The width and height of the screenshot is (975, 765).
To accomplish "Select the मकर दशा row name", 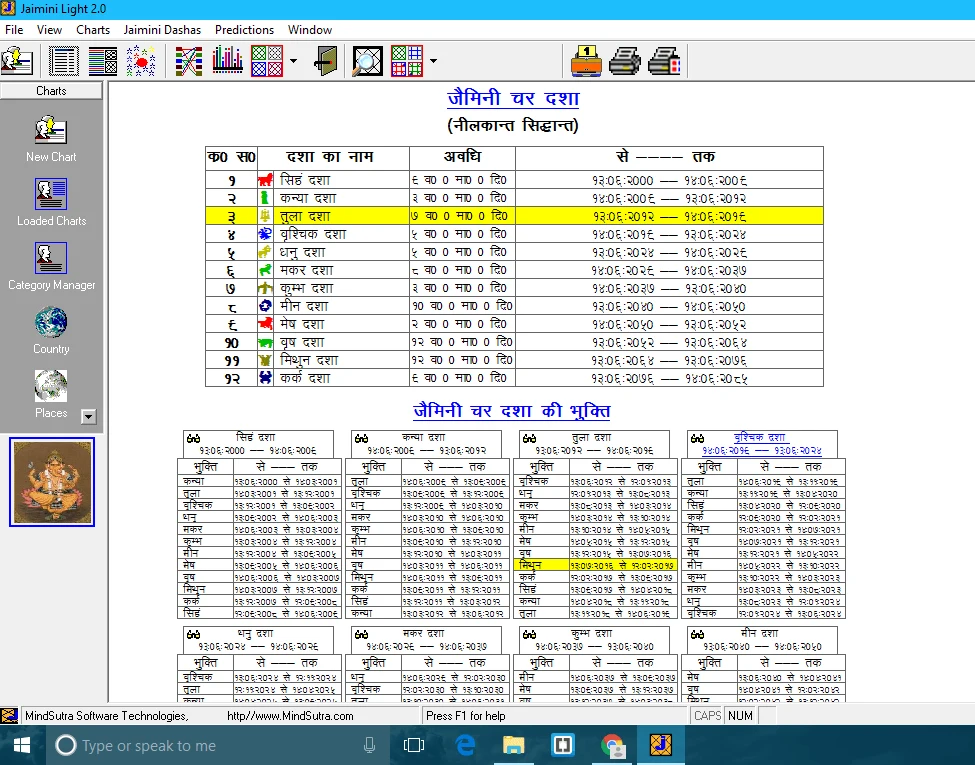I will tap(307, 271).
